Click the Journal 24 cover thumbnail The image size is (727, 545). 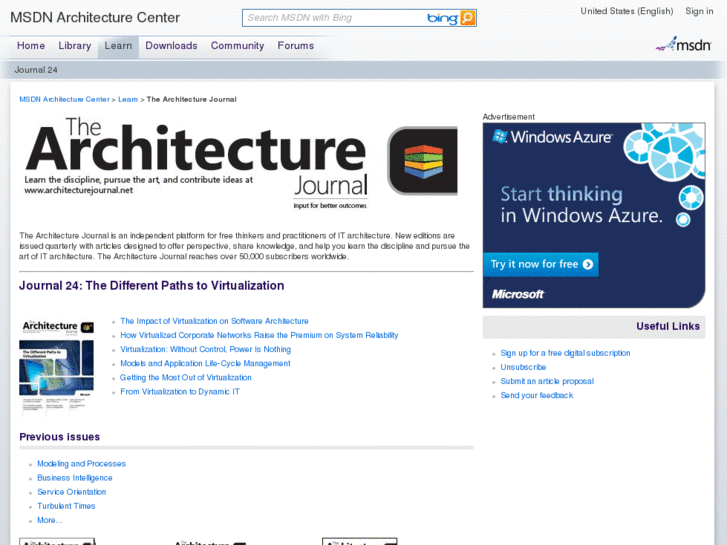[x=57, y=366]
